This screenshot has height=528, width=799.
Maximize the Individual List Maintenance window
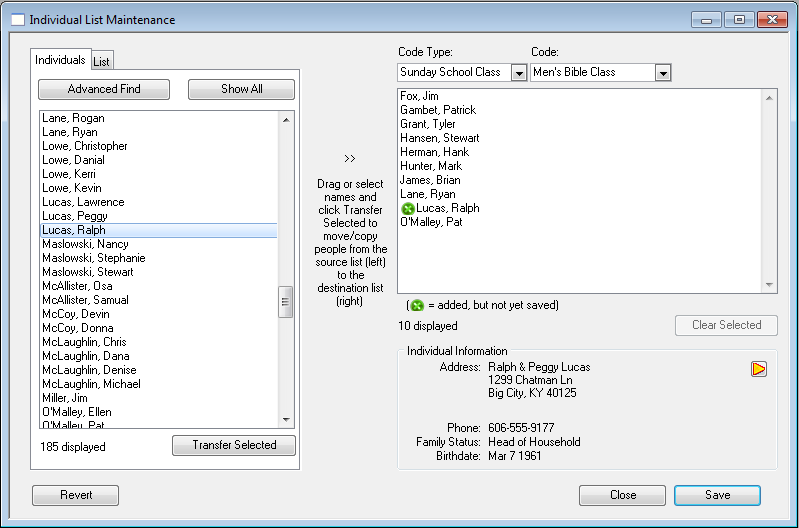739,20
